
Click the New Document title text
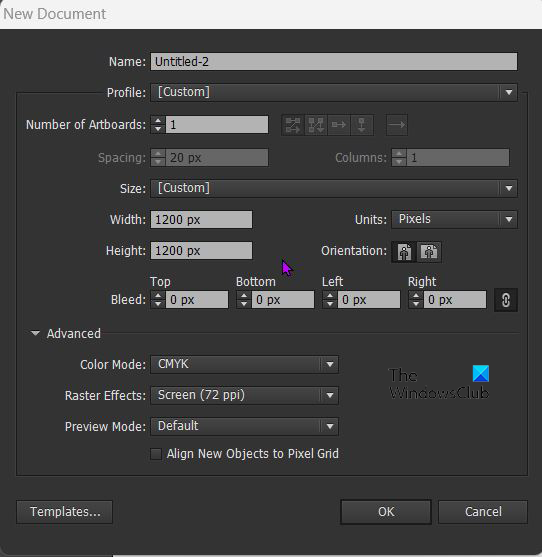pos(54,14)
